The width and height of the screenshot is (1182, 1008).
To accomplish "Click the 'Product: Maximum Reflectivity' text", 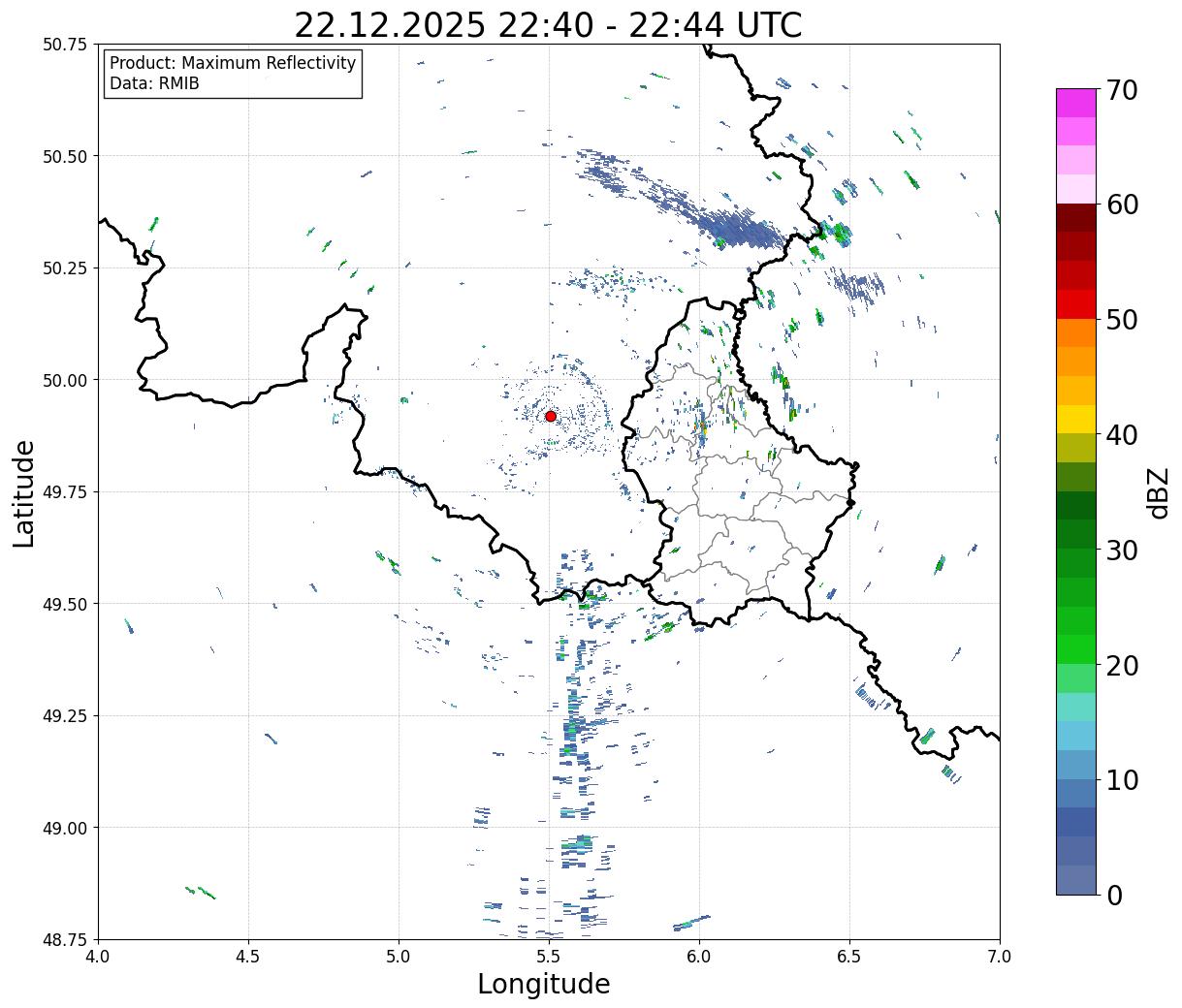I will (233, 63).
